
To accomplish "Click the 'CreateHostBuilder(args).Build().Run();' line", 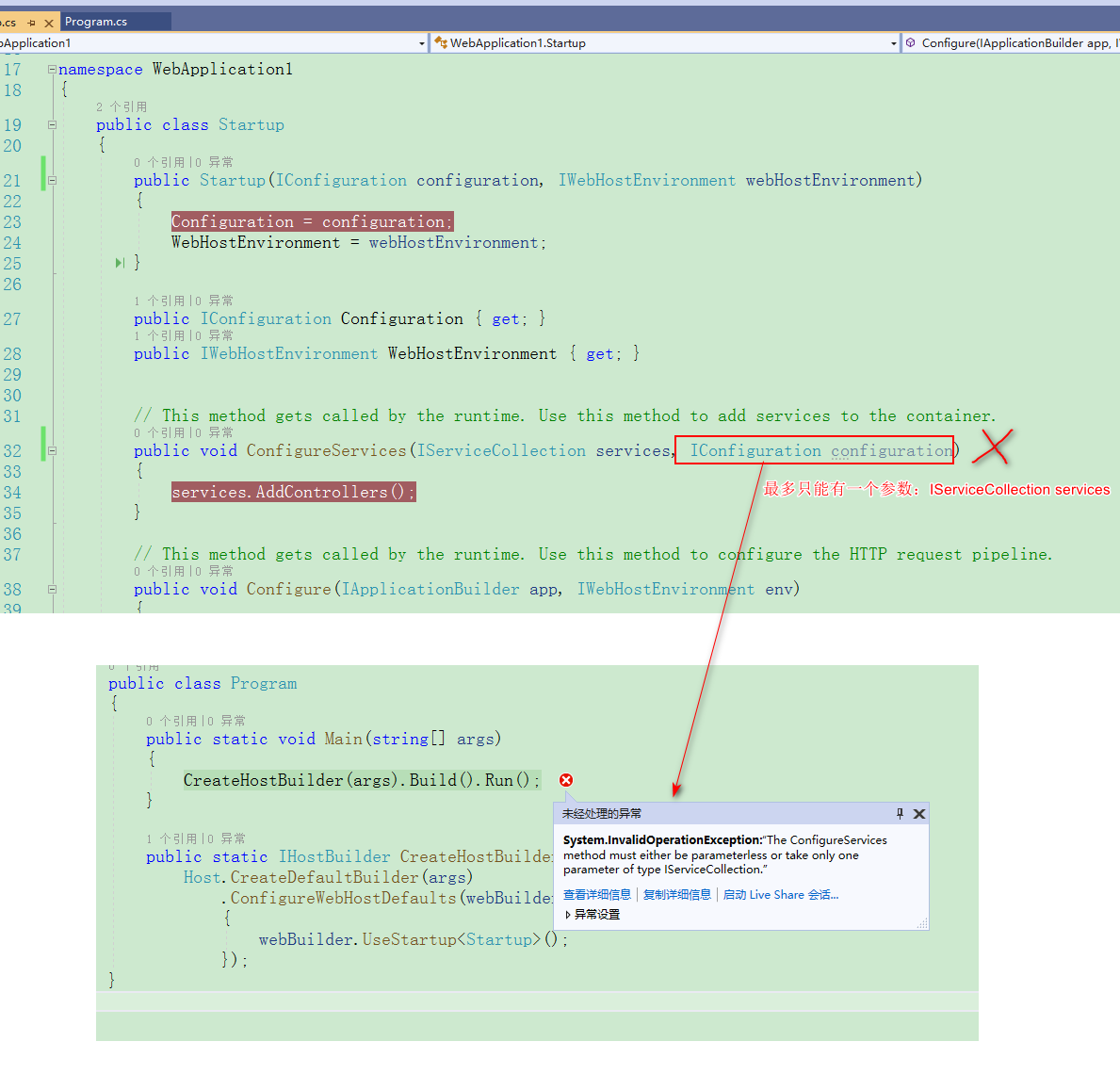I will 362,780.
